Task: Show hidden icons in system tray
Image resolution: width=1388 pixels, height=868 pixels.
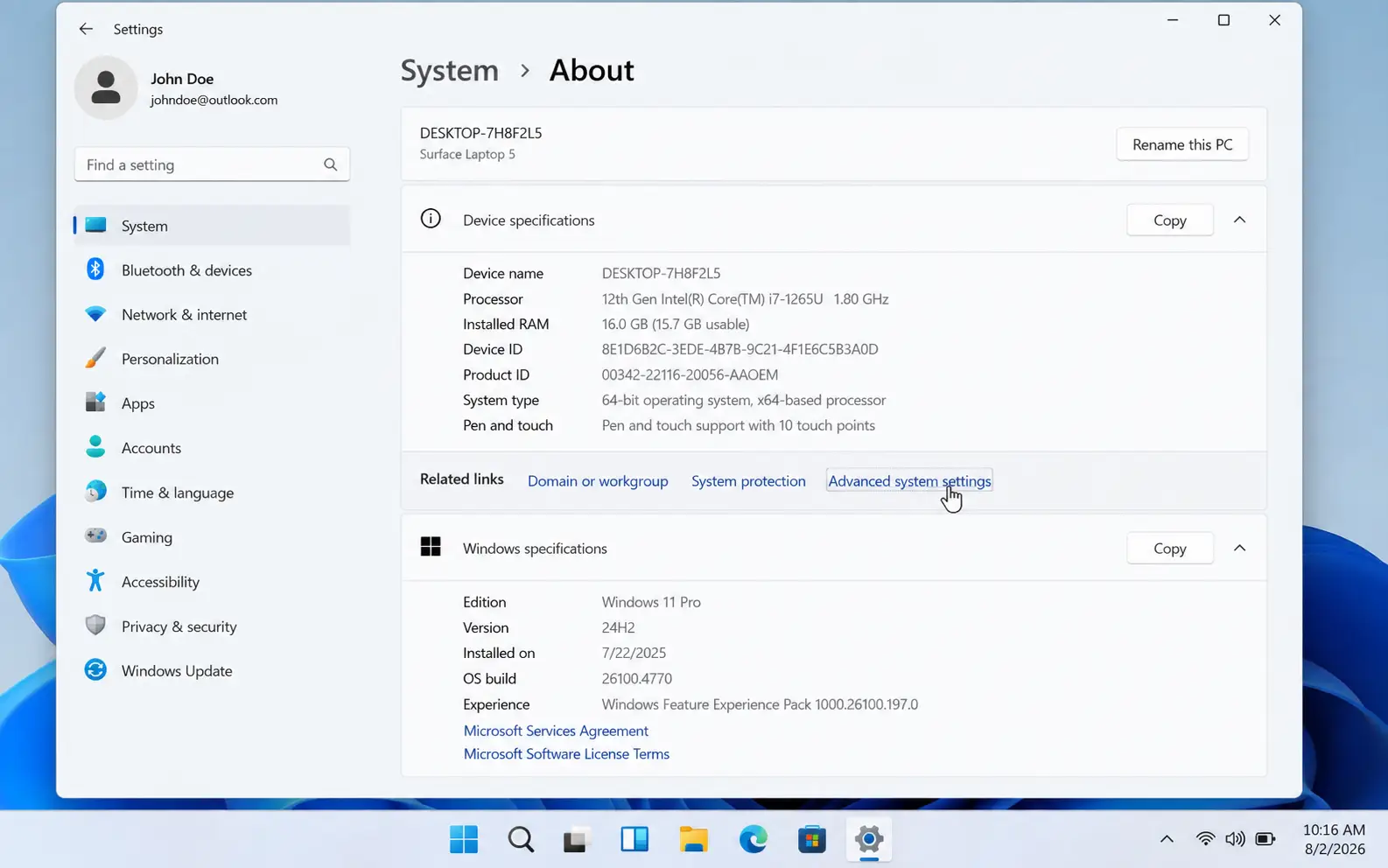Action: point(1167,839)
